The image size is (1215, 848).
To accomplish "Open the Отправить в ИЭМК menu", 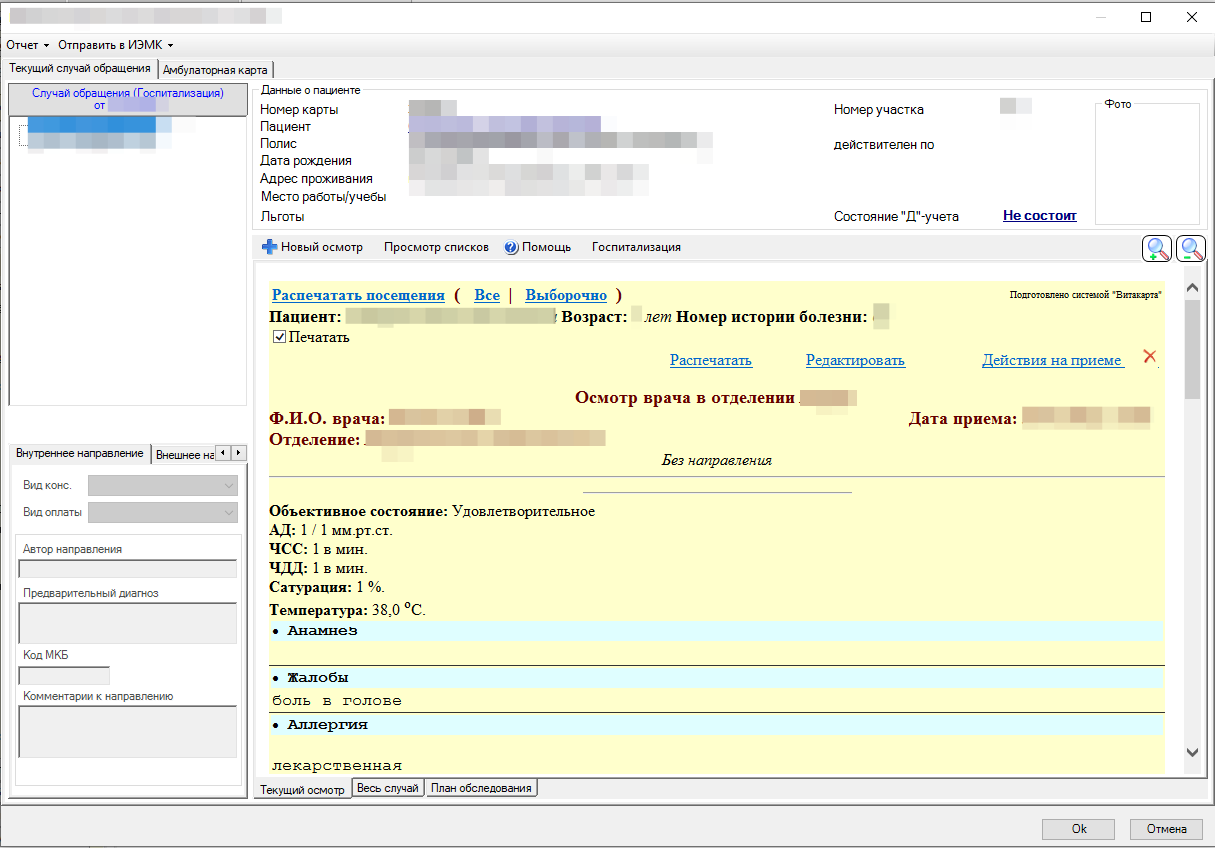I will (x=115, y=45).
